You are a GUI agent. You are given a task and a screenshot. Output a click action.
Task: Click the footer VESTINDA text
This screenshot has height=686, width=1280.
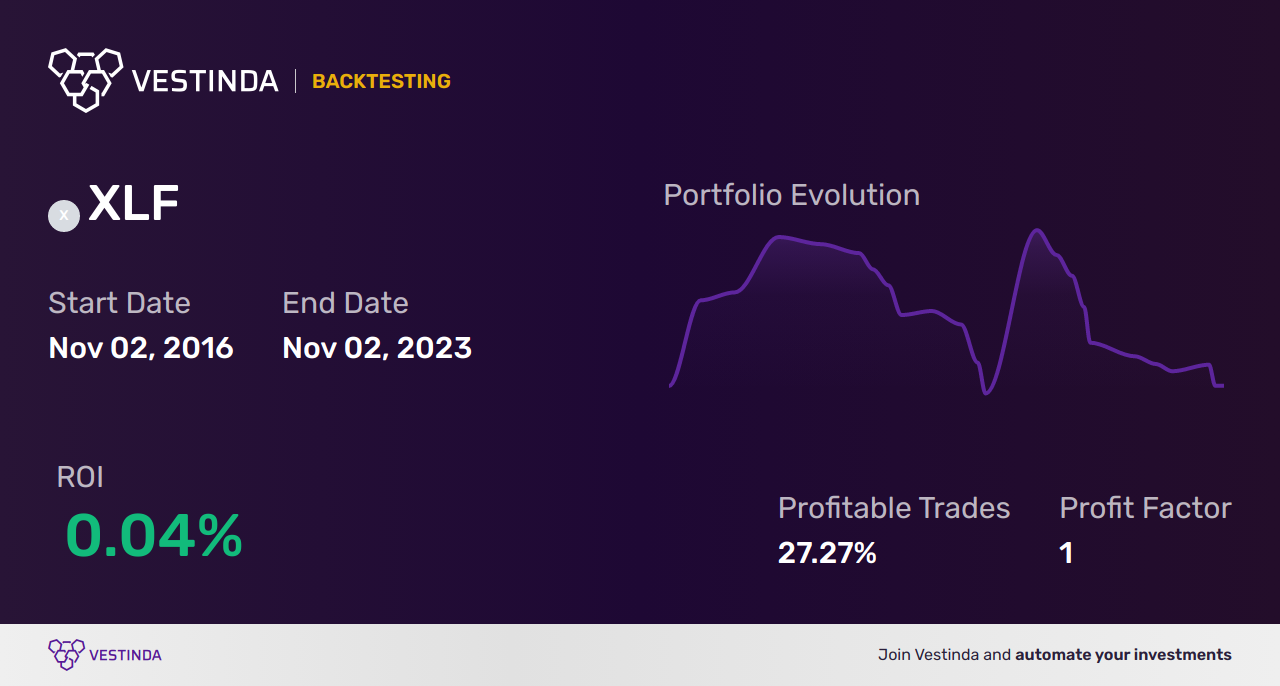[125, 655]
